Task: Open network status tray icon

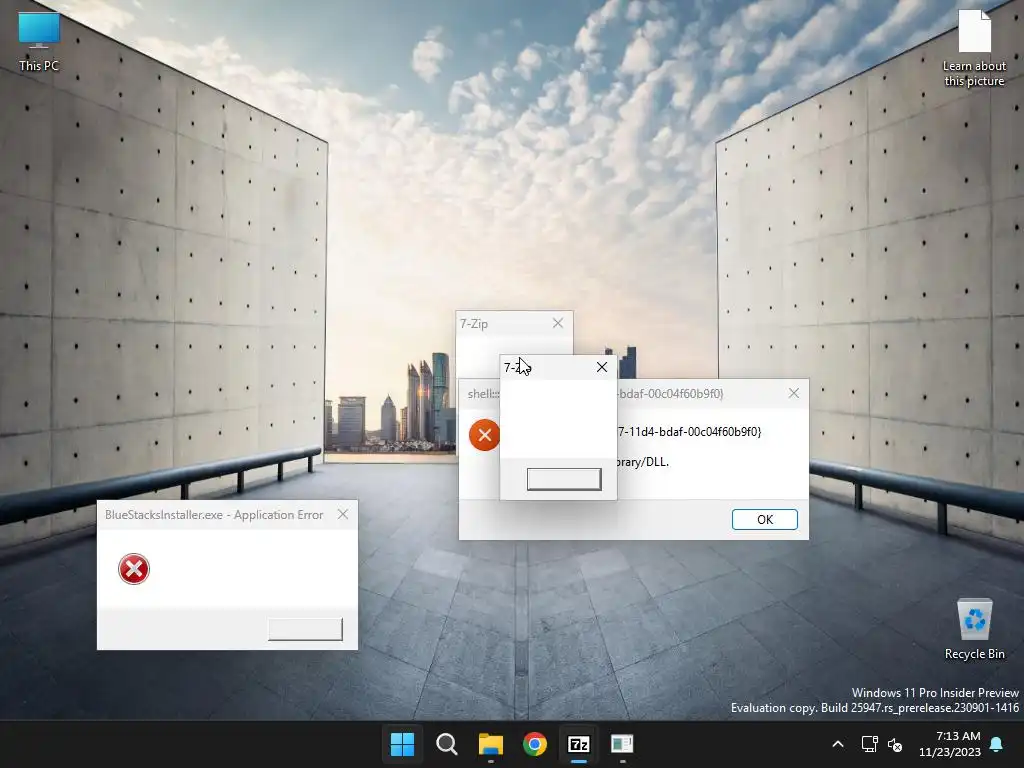Action: pos(869,744)
